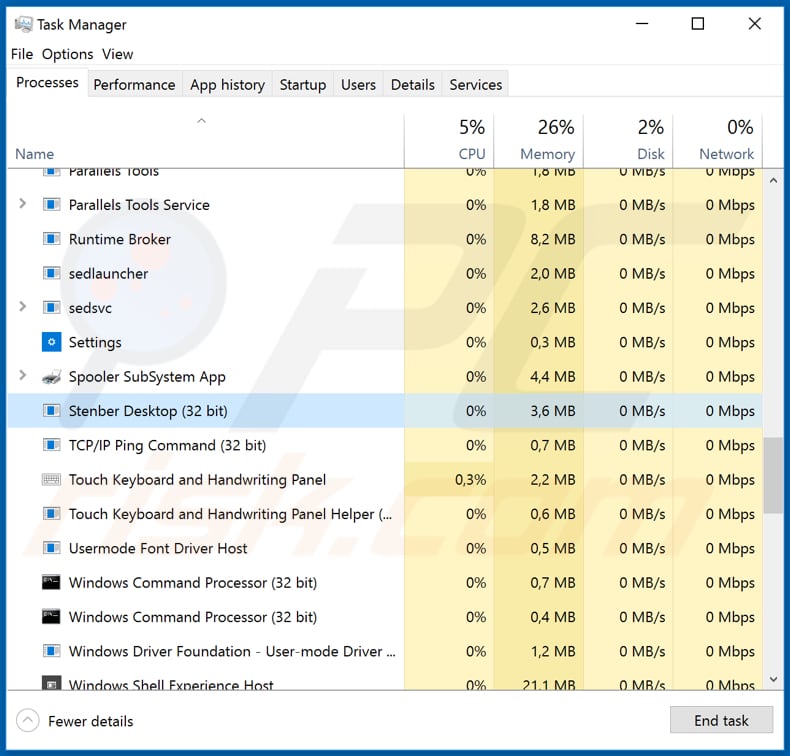
Task: Click the Spooler SubSystem App printer icon
Action: [x=51, y=376]
